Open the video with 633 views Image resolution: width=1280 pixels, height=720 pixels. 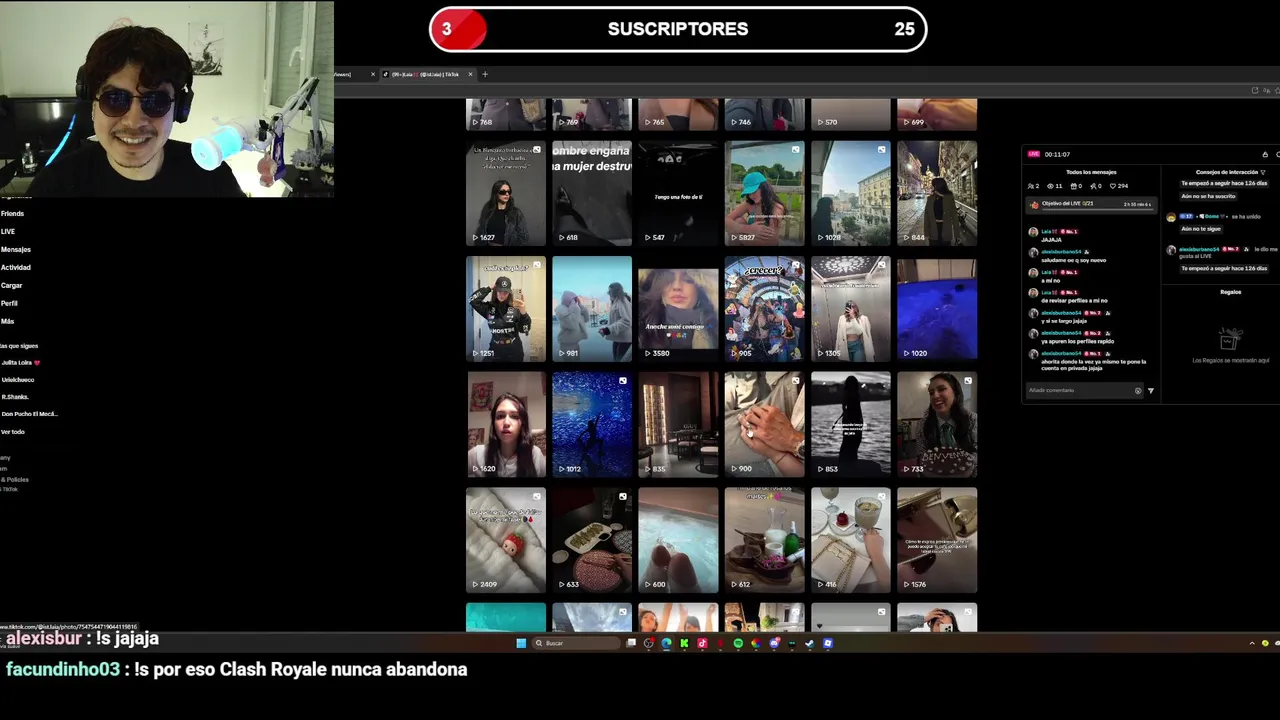pyautogui.click(x=592, y=540)
